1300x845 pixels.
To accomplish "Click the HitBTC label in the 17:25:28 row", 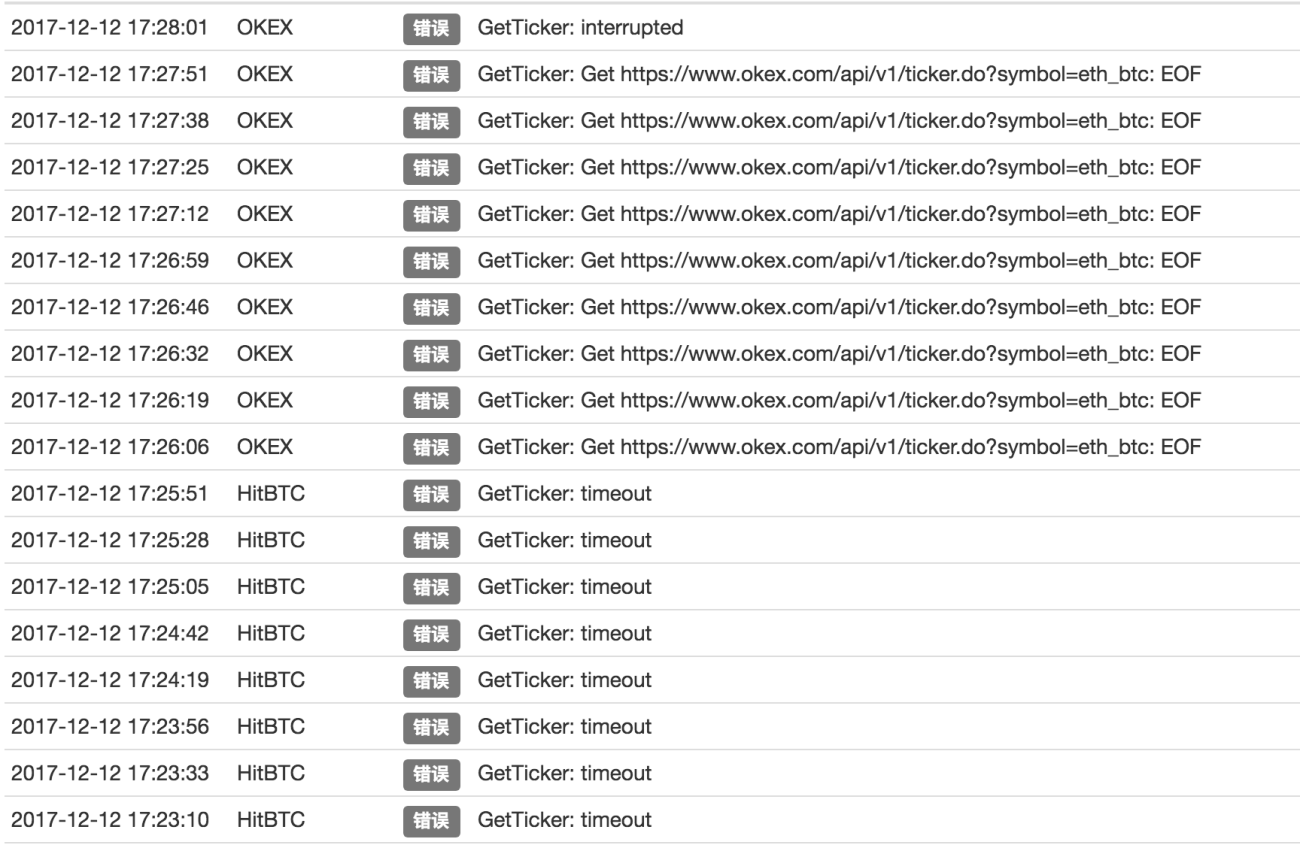I will [271, 540].
